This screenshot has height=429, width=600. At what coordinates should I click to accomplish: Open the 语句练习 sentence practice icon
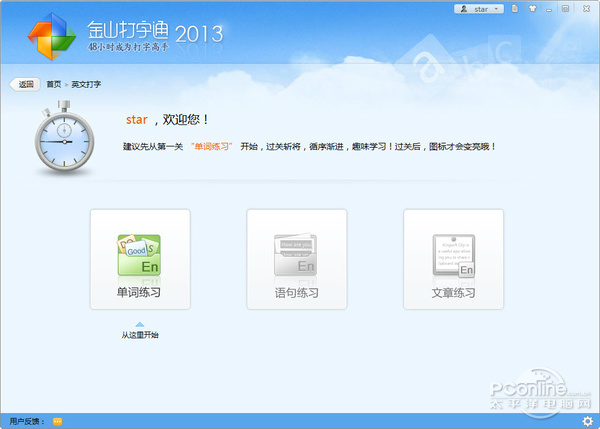pyautogui.click(x=295, y=255)
